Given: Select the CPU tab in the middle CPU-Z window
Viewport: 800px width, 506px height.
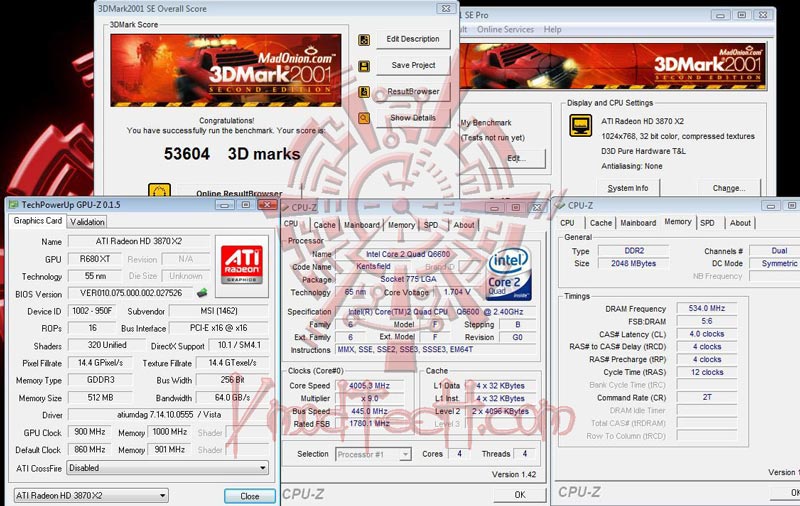Looking at the screenshot, I should point(291,223).
